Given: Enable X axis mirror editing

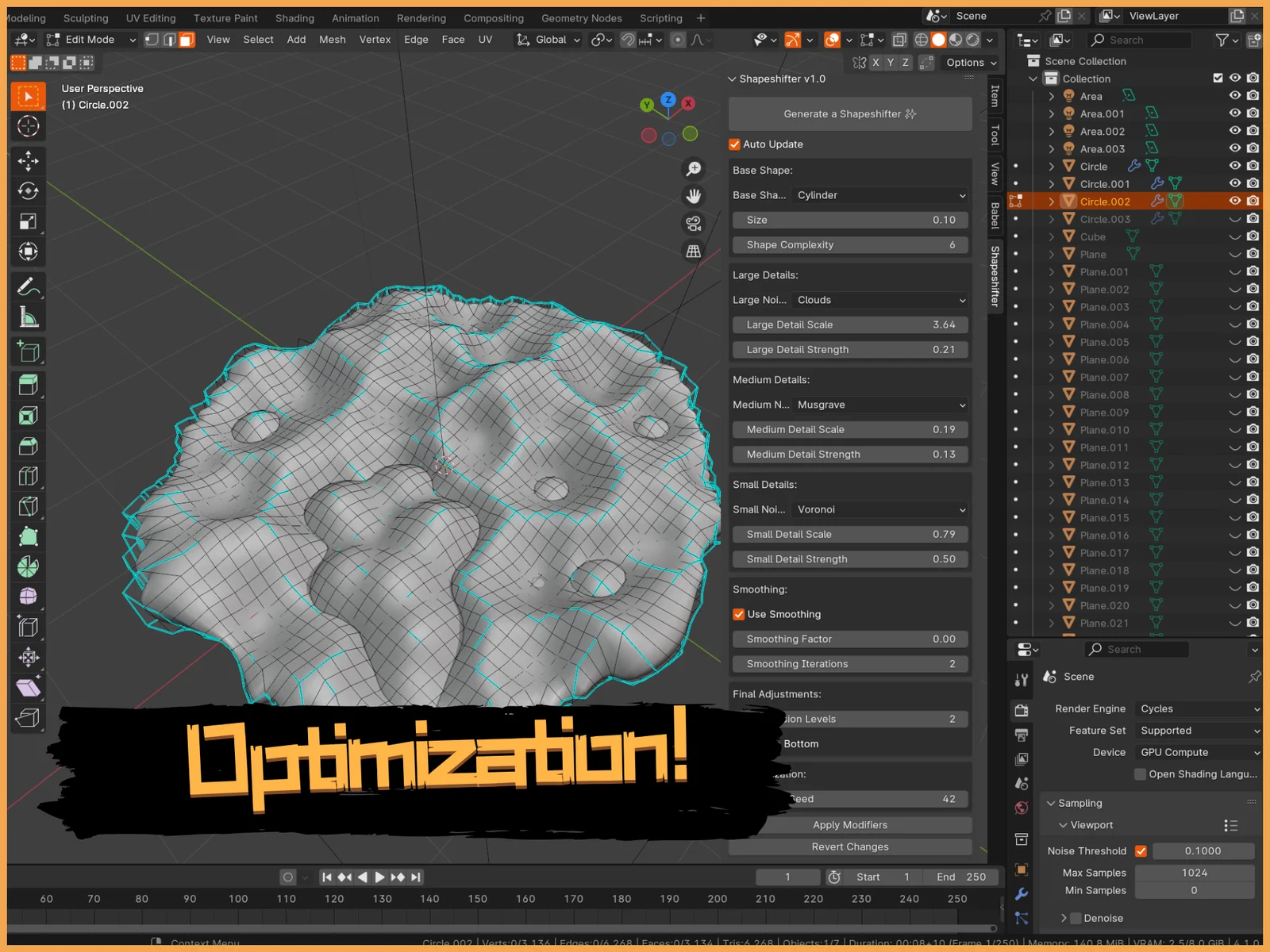Looking at the screenshot, I should (x=876, y=63).
